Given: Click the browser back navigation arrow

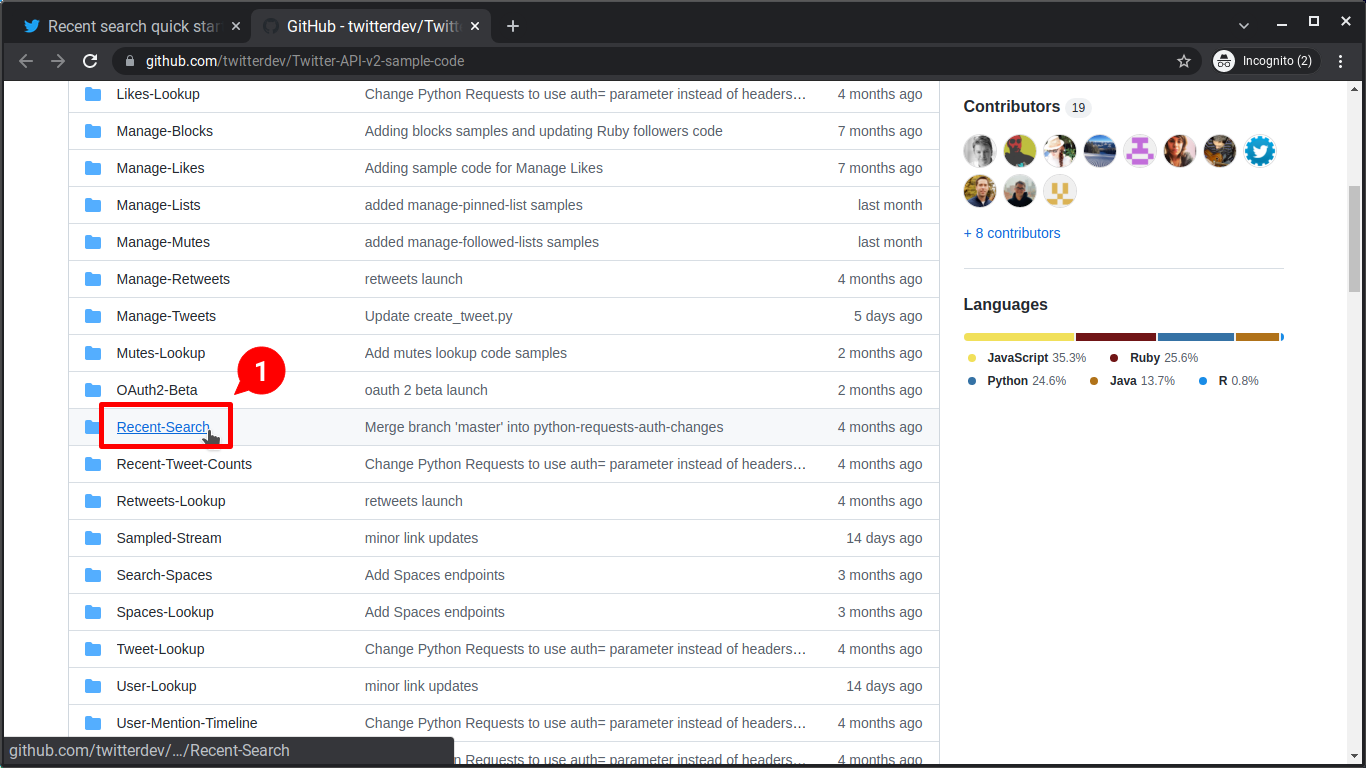Looking at the screenshot, I should point(25,61).
